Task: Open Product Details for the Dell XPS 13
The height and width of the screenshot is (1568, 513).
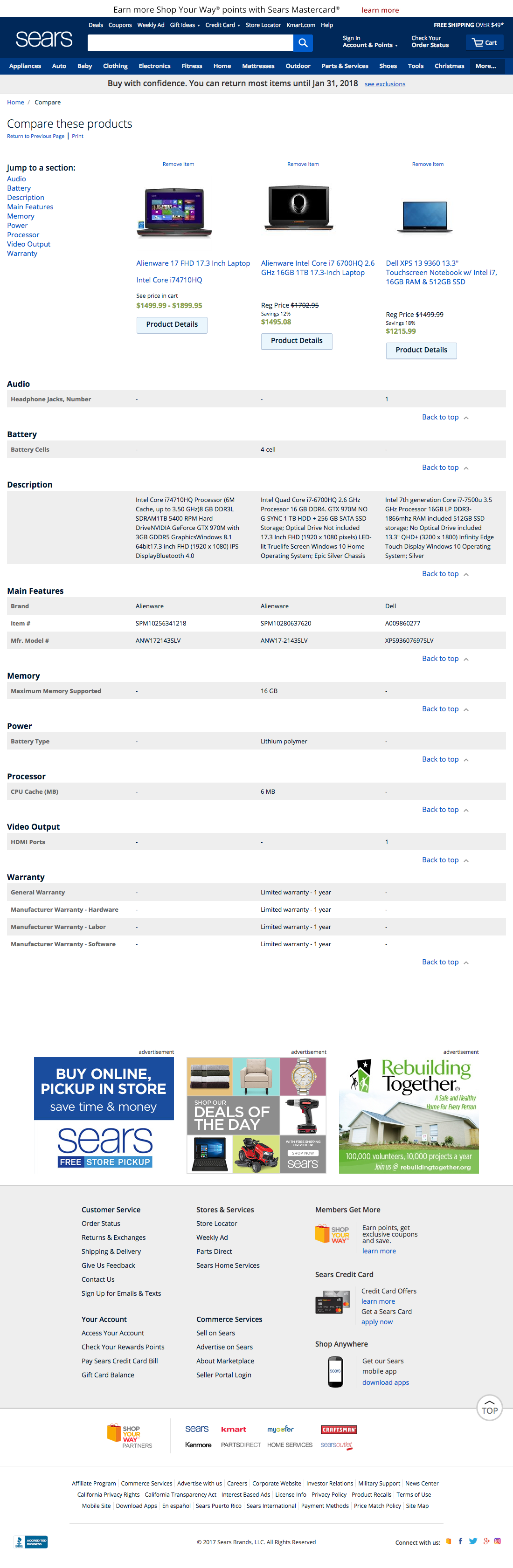Action: tap(421, 351)
